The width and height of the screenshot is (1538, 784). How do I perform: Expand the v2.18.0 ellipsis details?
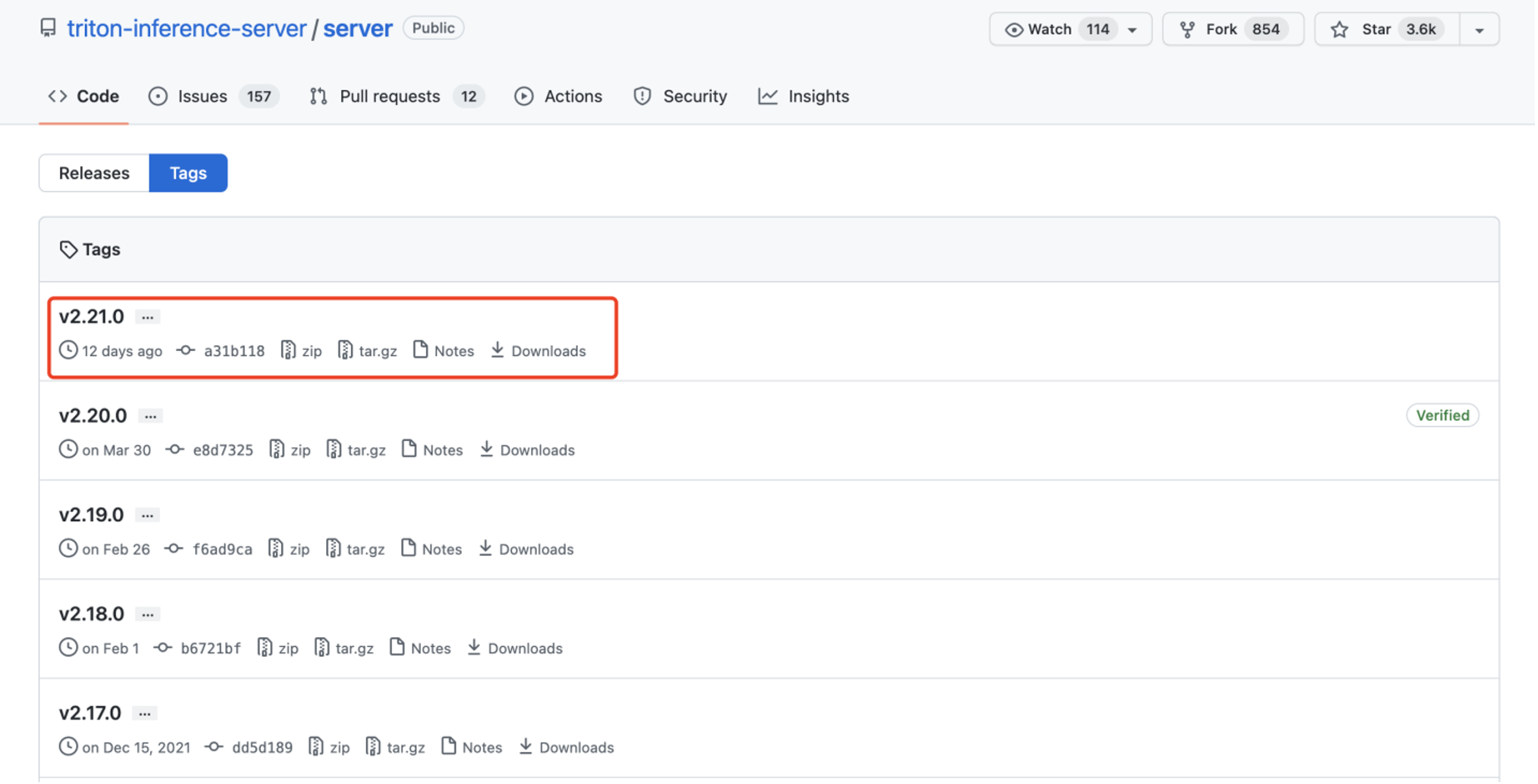148,614
